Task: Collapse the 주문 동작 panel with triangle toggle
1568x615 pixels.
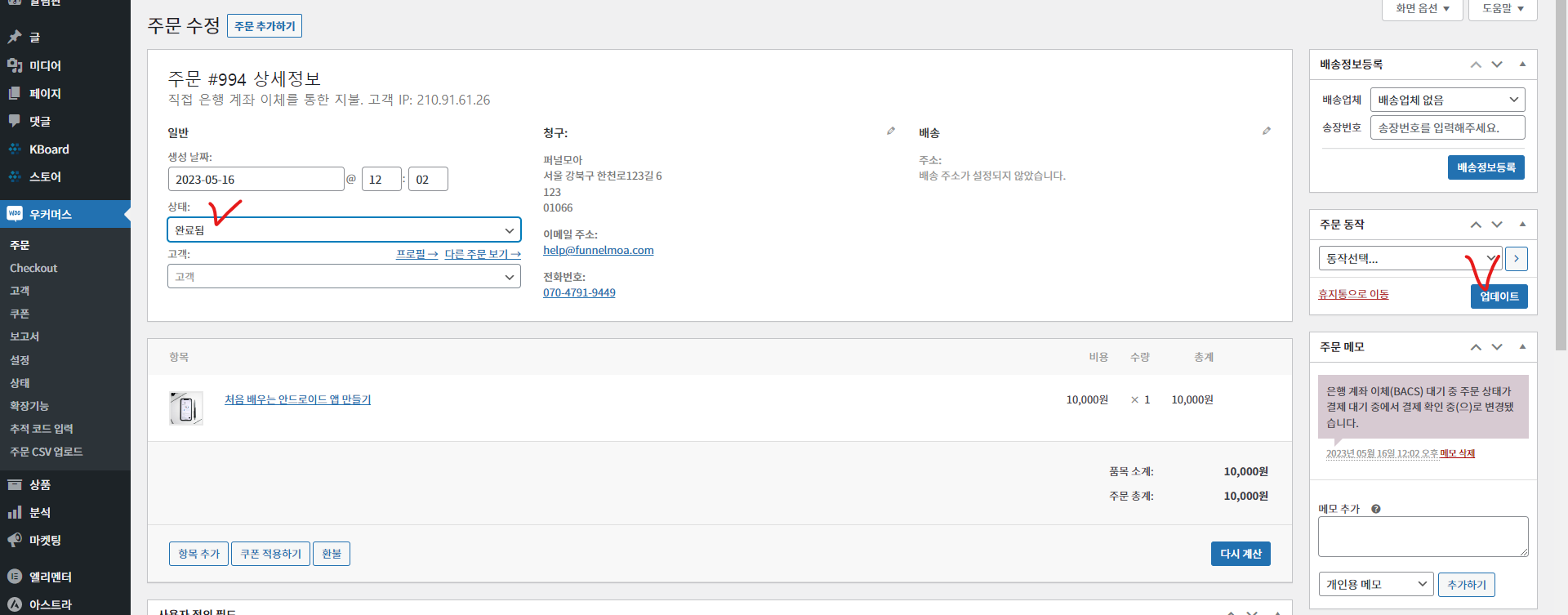Action: 1522,225
